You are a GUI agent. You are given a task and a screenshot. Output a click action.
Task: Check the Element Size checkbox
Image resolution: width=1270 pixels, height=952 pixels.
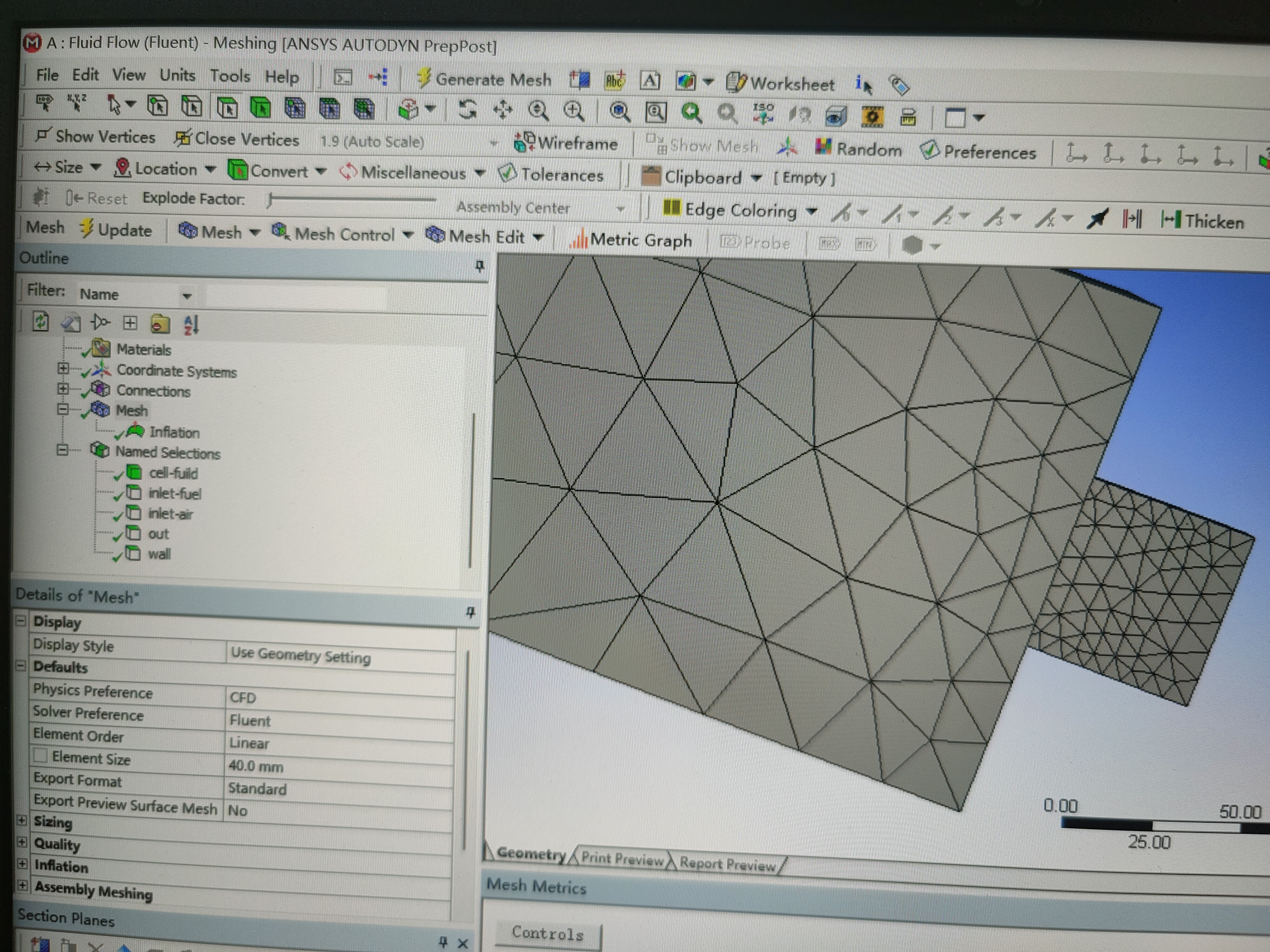tap(40, 755)
